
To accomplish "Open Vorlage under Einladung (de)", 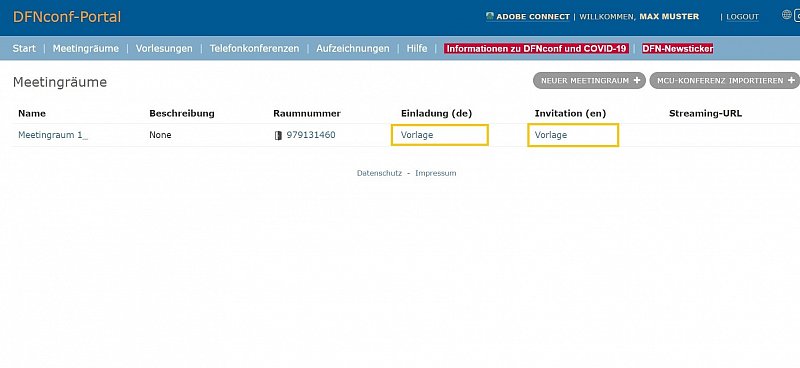I will coord(417,135).
